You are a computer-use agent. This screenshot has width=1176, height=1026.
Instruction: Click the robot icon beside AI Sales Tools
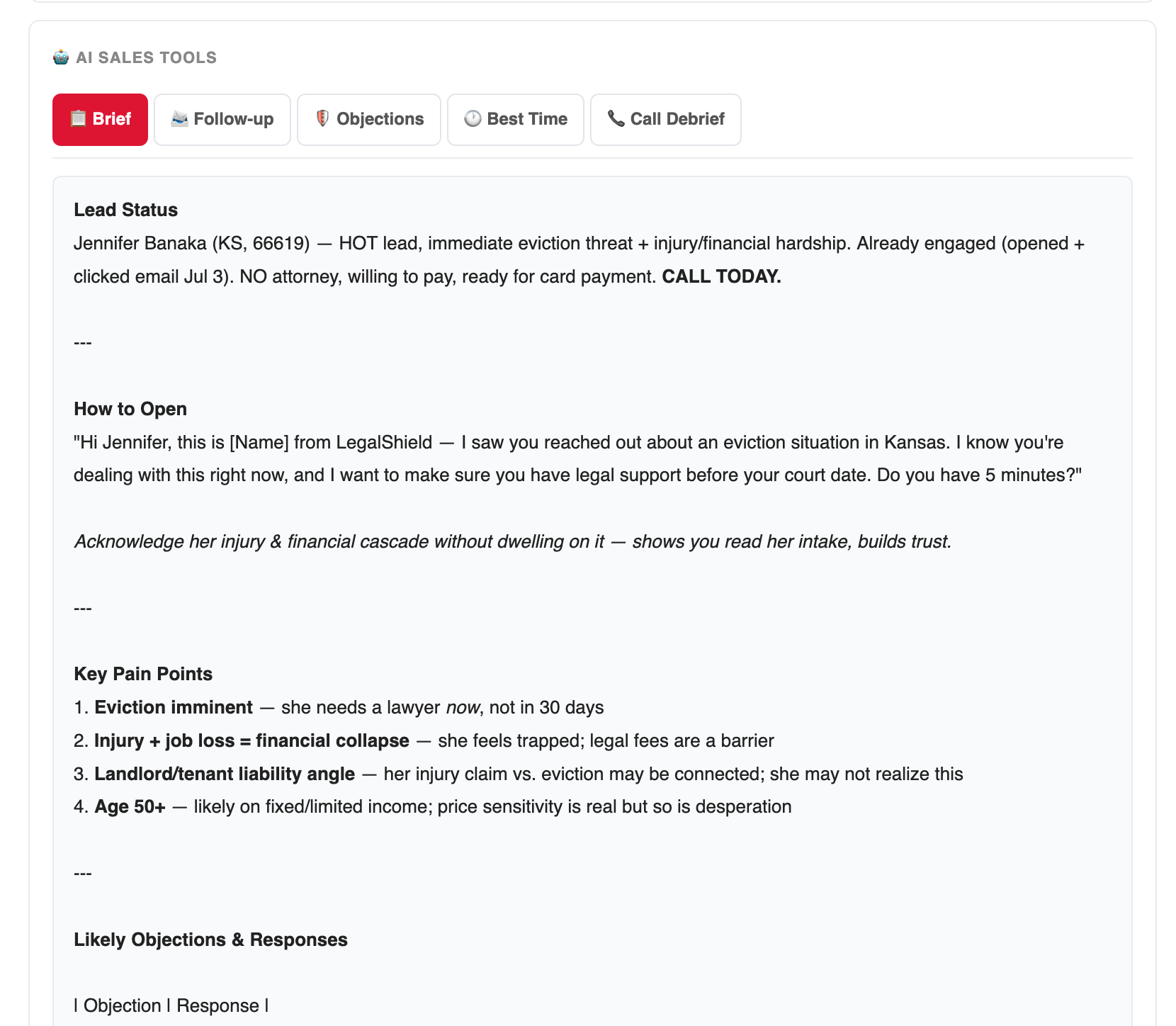pyautogui.click(x=61, y=57)
